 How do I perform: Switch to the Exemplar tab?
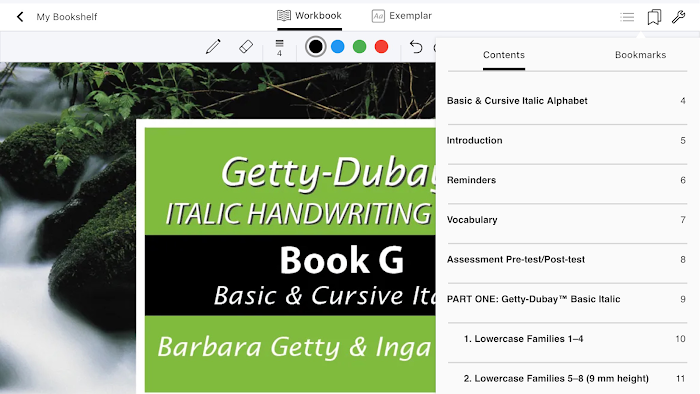[401, 16]
